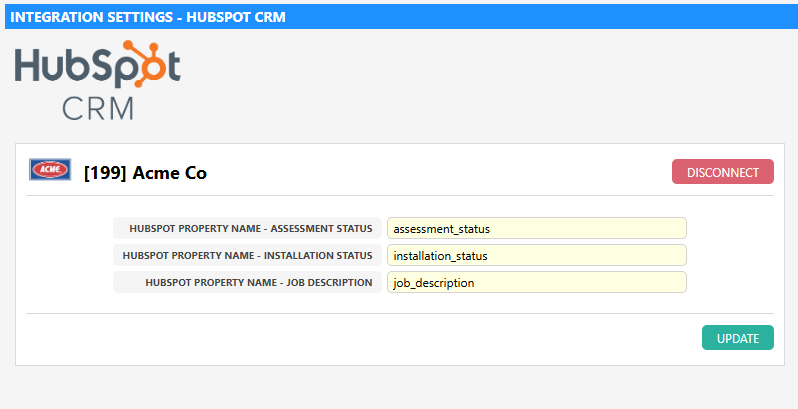
Task: Click into the job_description field
Action: [536, 282]
